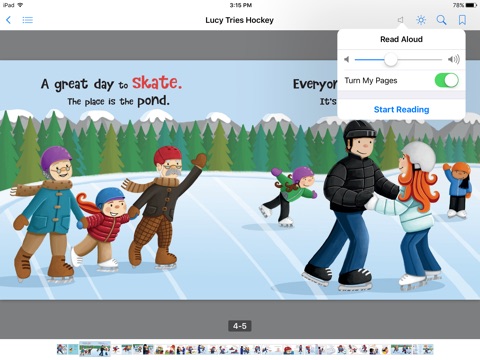Toggle the Turn My Pages switch off
The image size is (480, 360).
point(447,80)
